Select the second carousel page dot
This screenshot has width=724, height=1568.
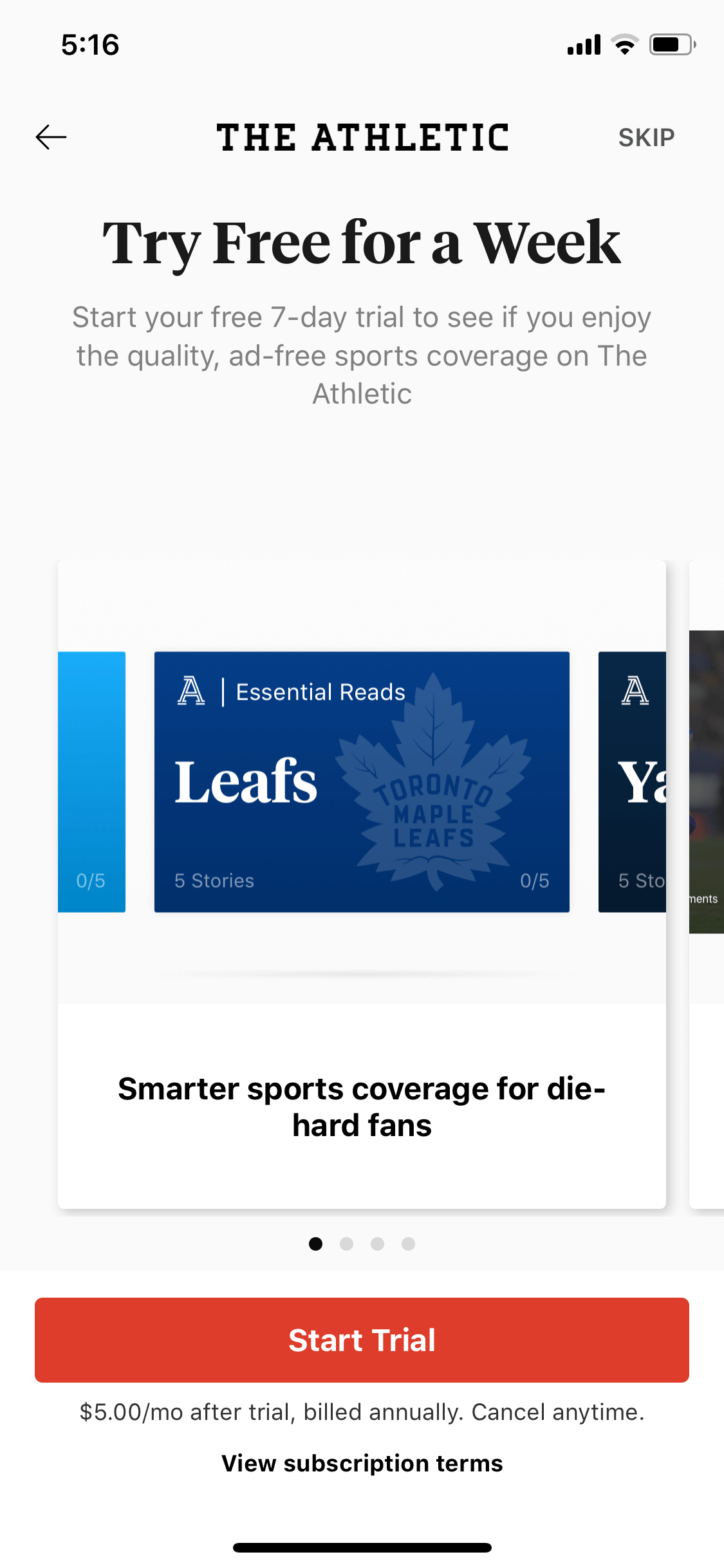coord(346,1244)
